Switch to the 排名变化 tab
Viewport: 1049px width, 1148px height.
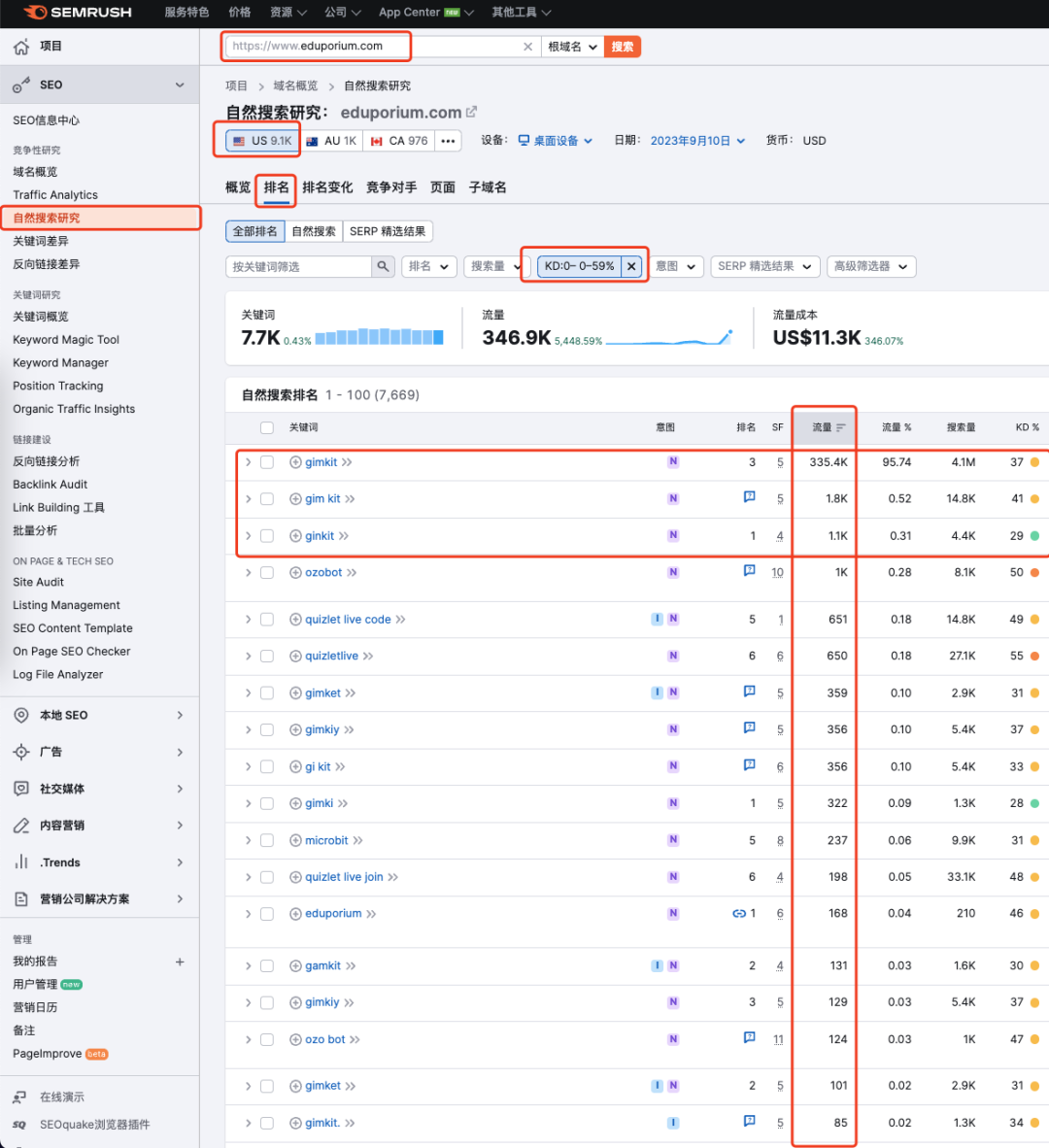pos(327,187)
